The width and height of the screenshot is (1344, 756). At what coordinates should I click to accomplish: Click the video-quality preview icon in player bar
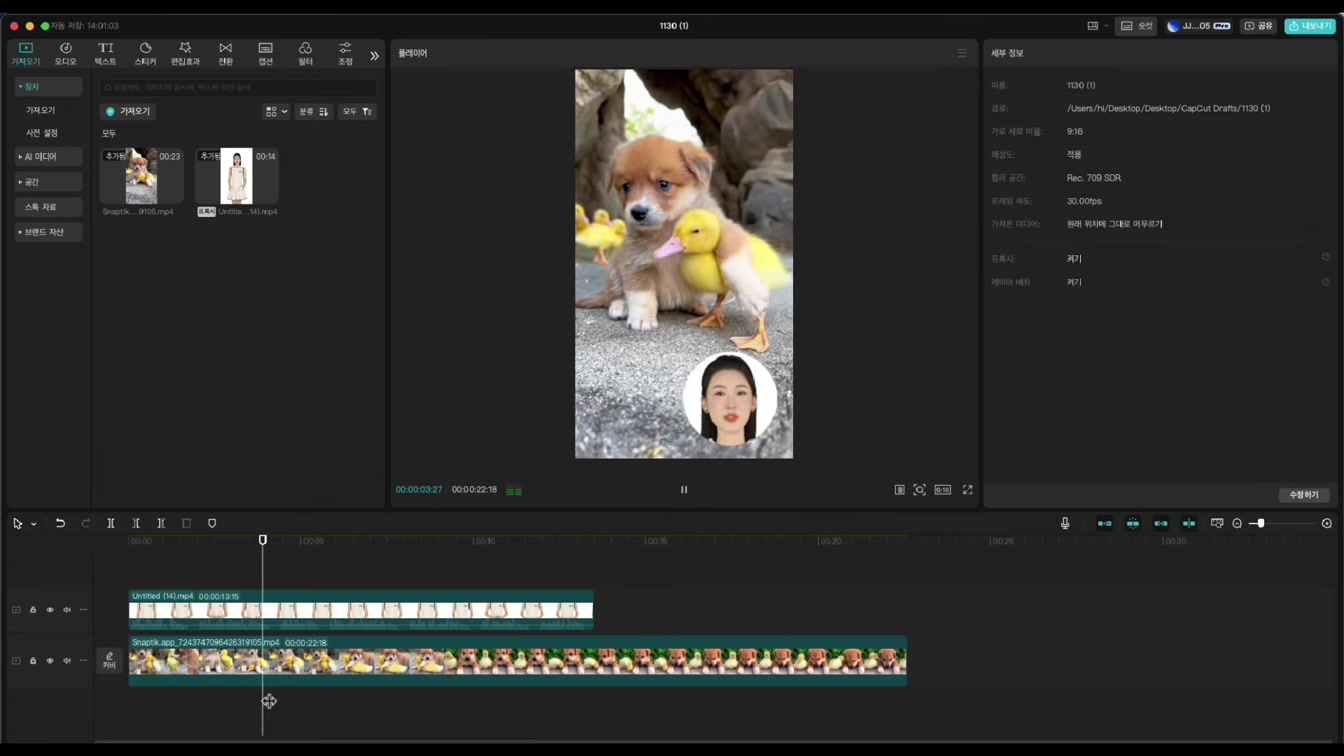(x=900, y=490)
